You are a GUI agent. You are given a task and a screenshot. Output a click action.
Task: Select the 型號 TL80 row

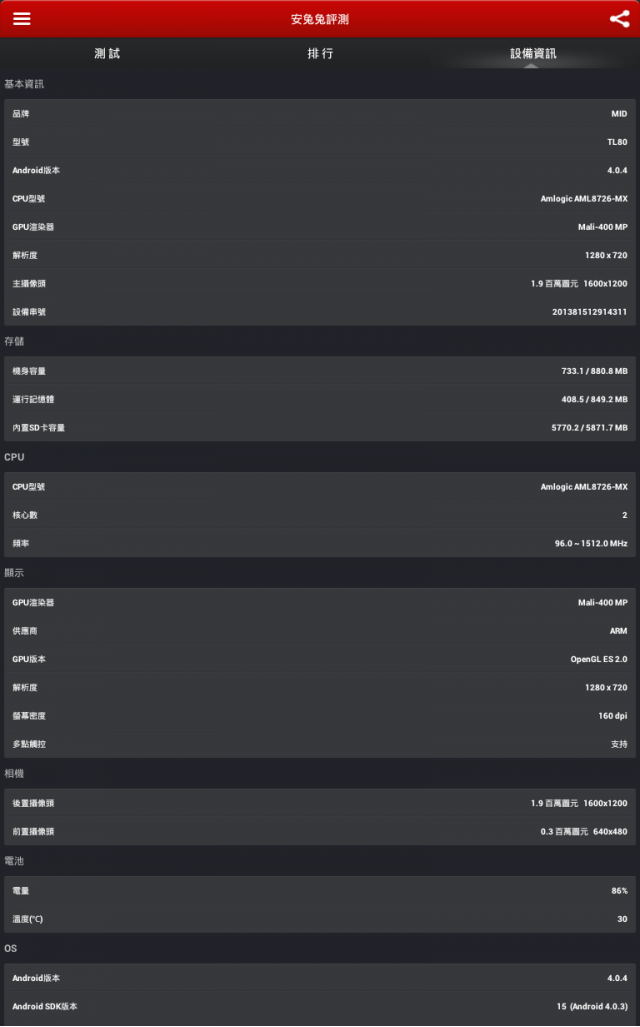point(320,141)
